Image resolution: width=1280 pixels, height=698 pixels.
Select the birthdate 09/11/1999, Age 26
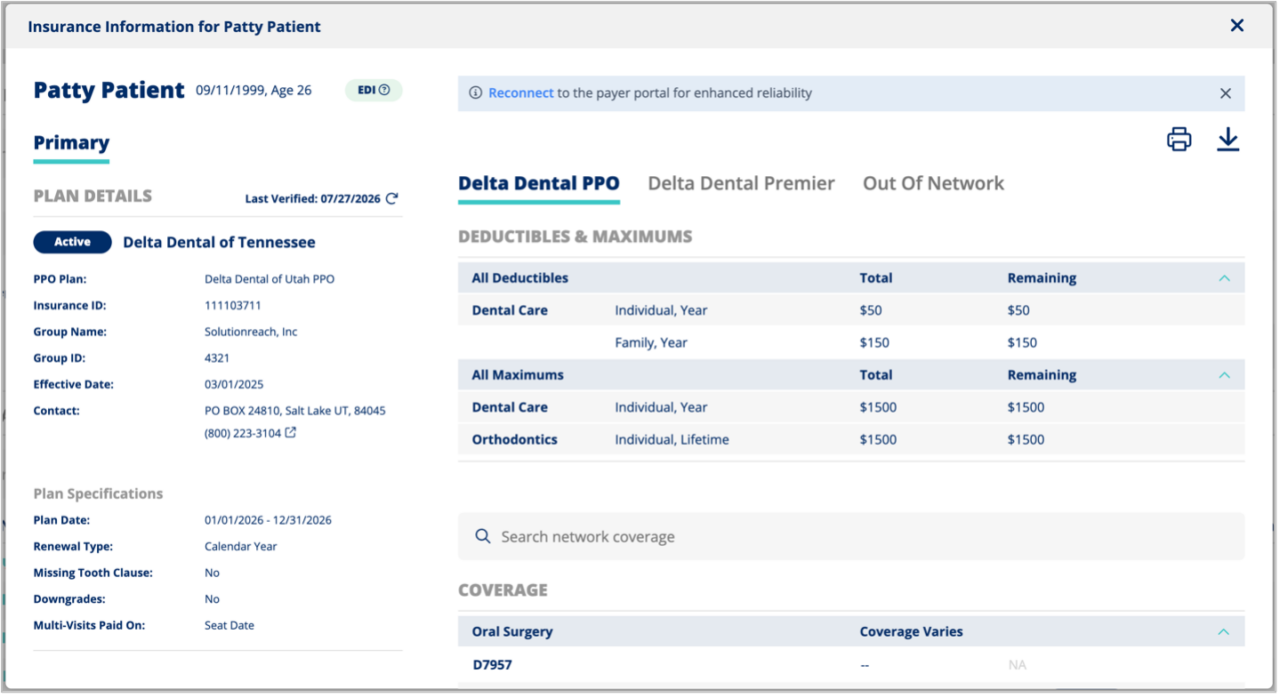click(254, 90)
